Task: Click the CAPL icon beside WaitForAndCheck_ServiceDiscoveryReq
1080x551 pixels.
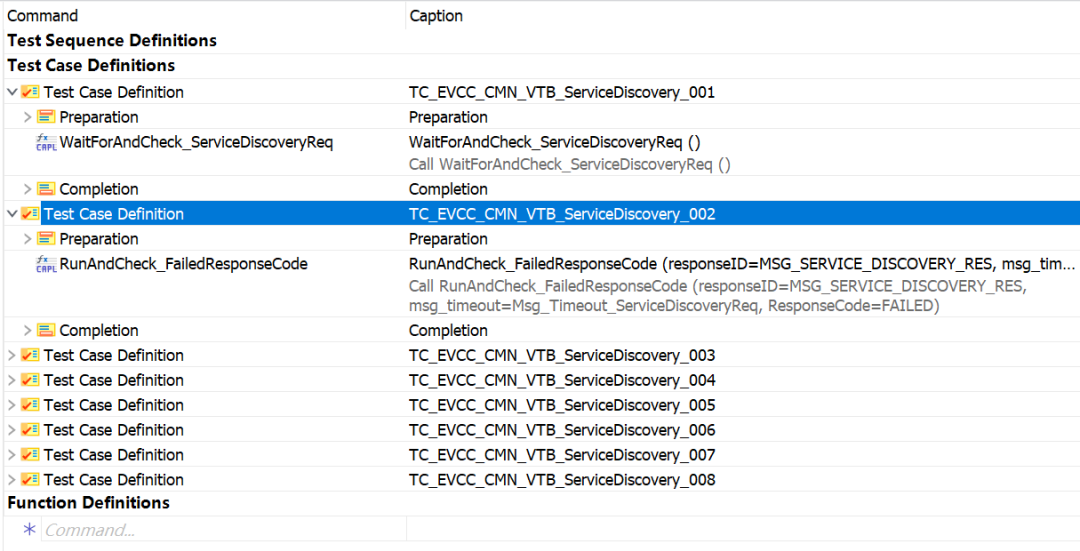Action: [46, 142]
